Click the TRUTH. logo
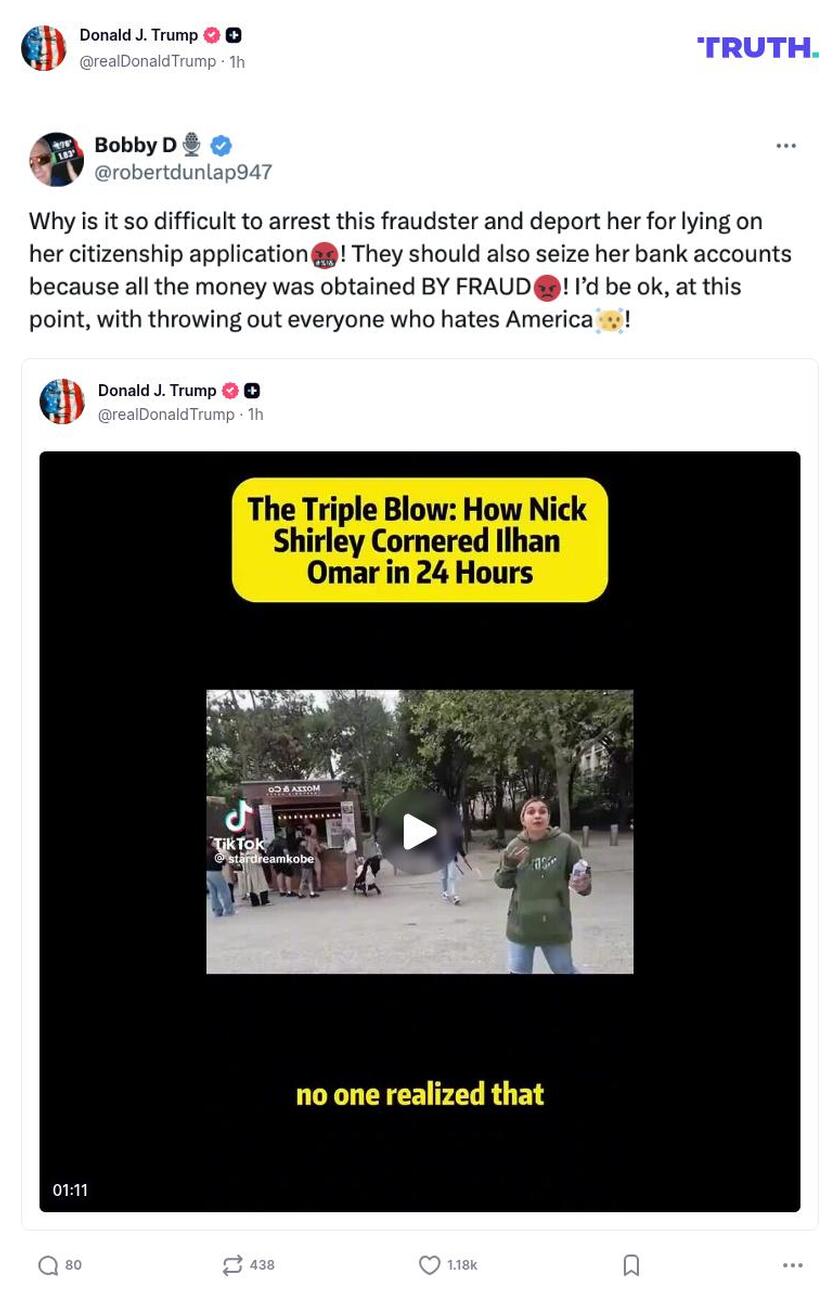This screenshot has width=840, height=1307. (x=757, y=47)
